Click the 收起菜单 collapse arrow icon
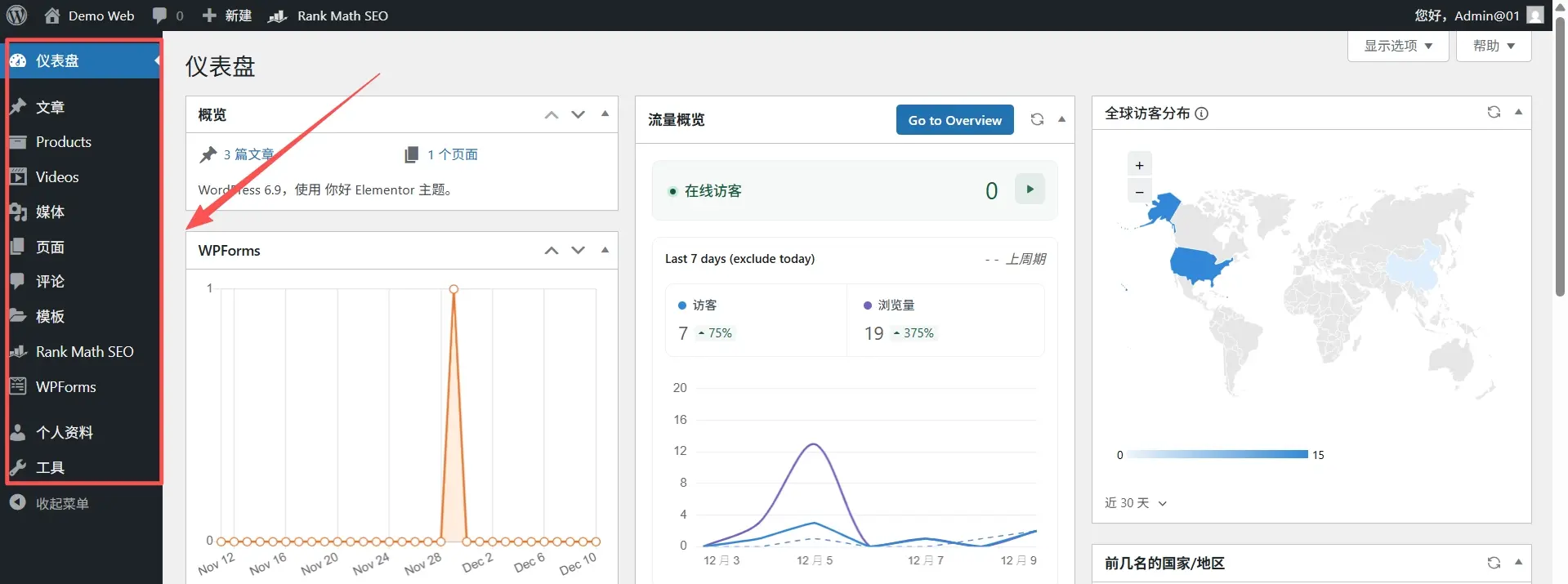 [18, 503]
